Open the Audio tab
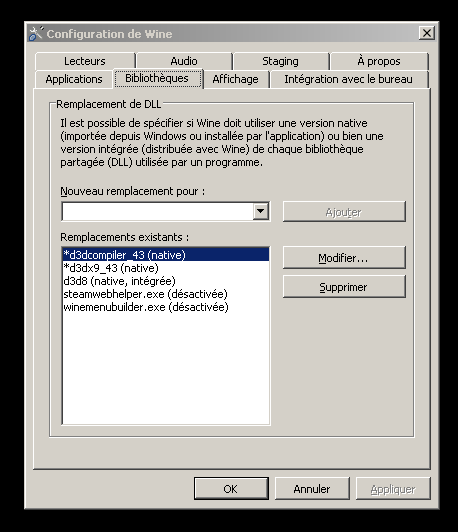The height and width of the screenshot is (532, 458). 184,61
